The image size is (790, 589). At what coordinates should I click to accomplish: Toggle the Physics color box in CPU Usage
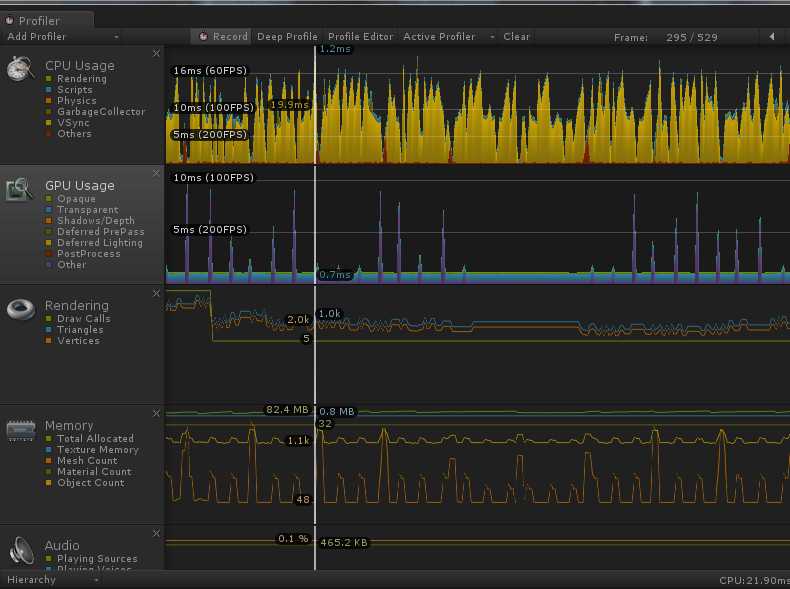click(x=49, y=101)
